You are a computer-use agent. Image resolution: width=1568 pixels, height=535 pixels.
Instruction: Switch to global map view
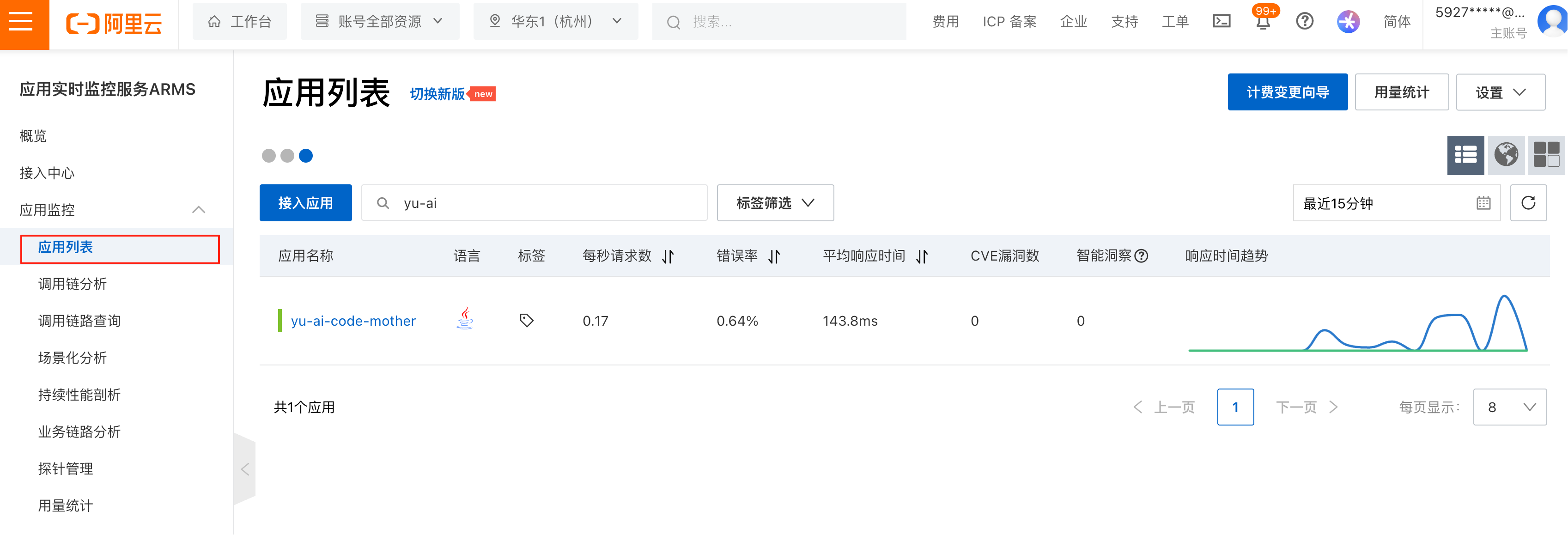pyautogui.click(x=1506, y=155)
